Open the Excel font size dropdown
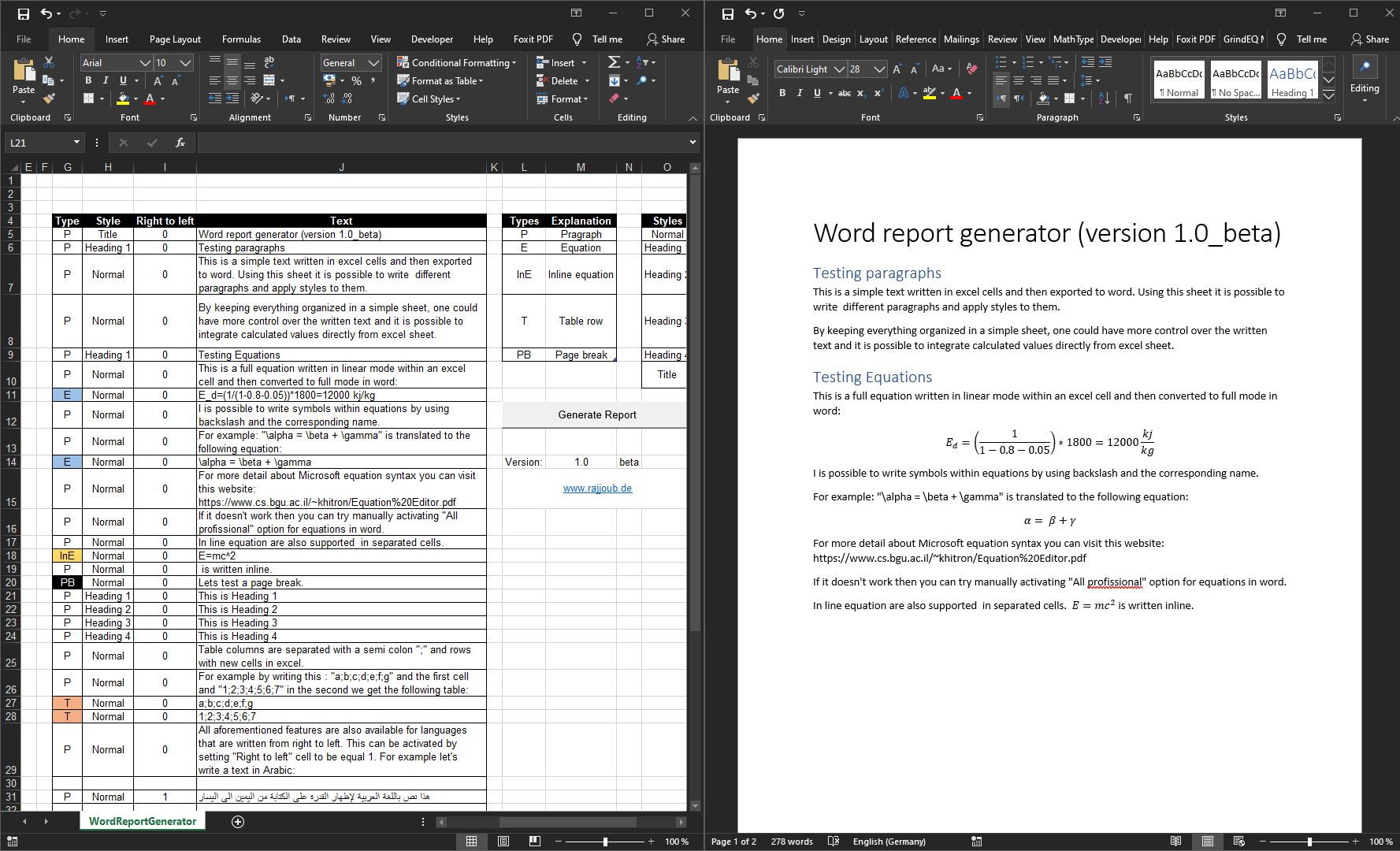Screen dimensions: 1400x851 (x=184, y=62)
